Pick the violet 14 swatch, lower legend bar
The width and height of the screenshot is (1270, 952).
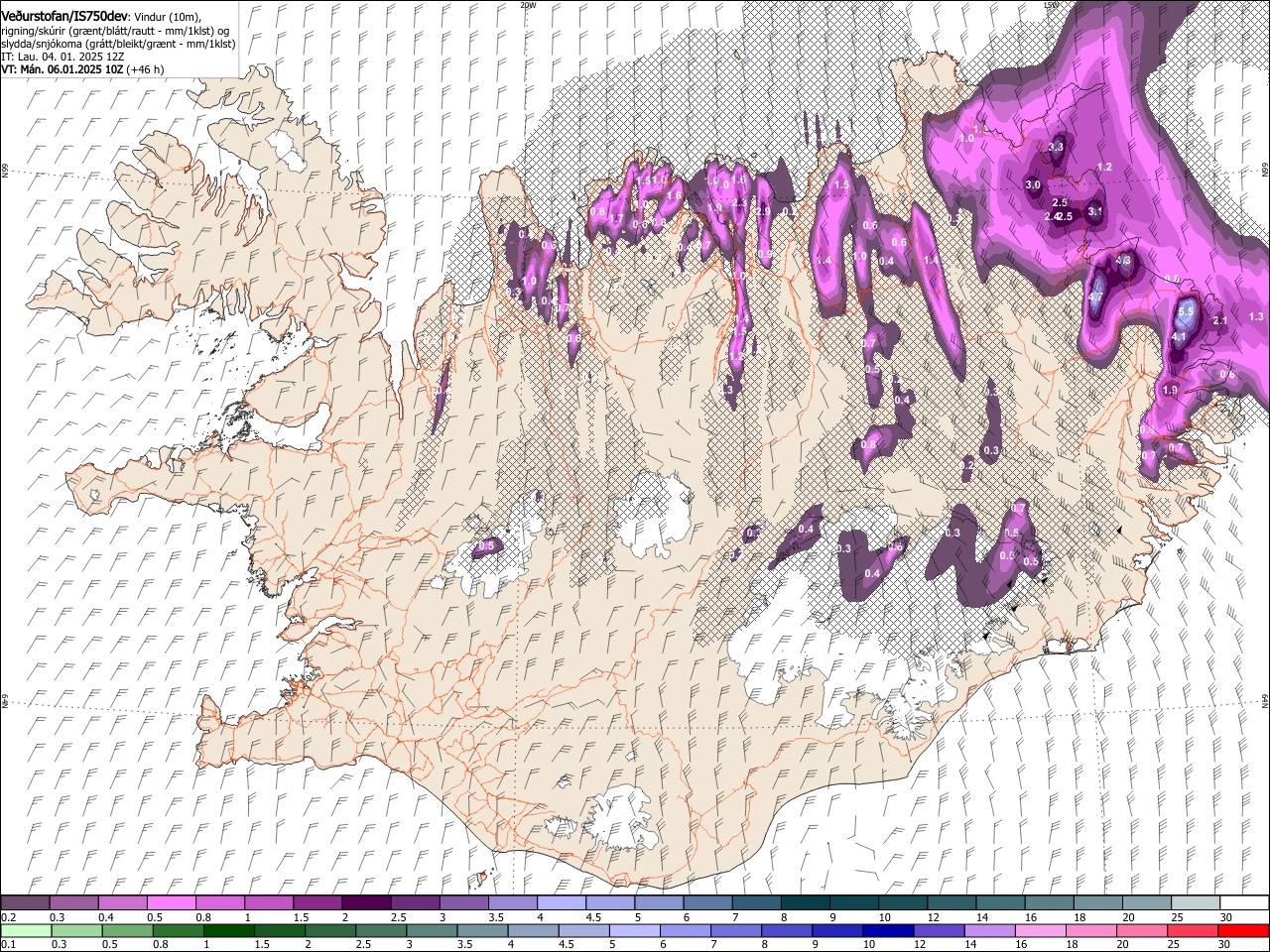tap(988, 930)
